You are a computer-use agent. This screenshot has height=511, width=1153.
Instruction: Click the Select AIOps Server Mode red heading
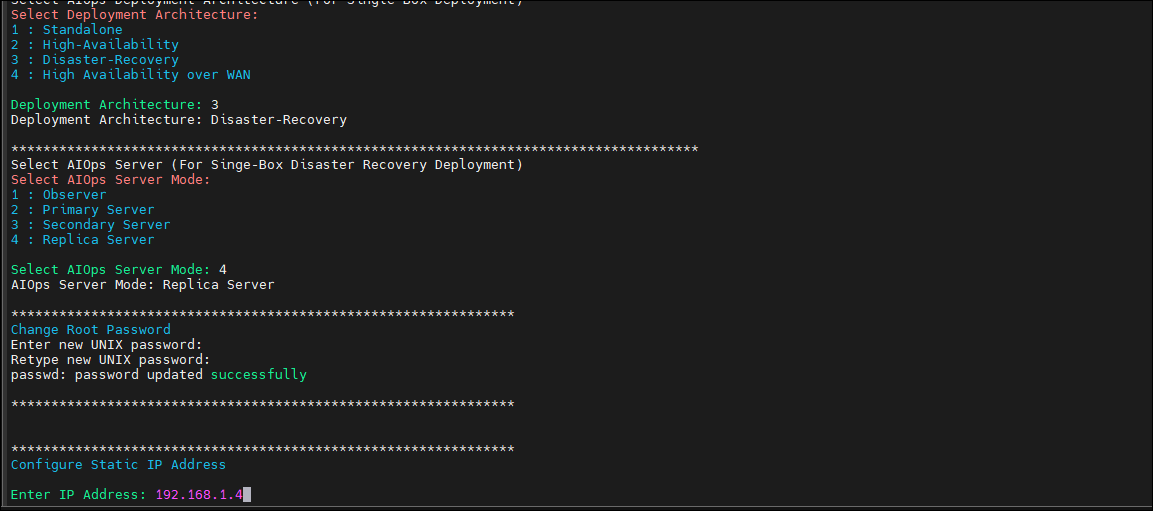110,179
